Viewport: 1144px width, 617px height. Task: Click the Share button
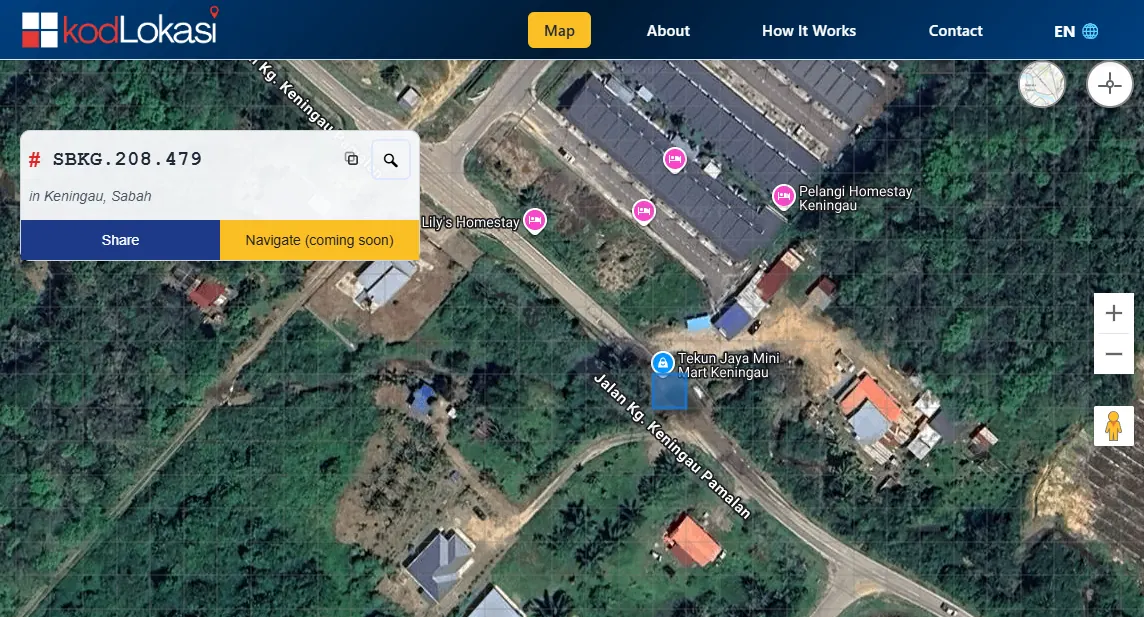click(120, 240)
